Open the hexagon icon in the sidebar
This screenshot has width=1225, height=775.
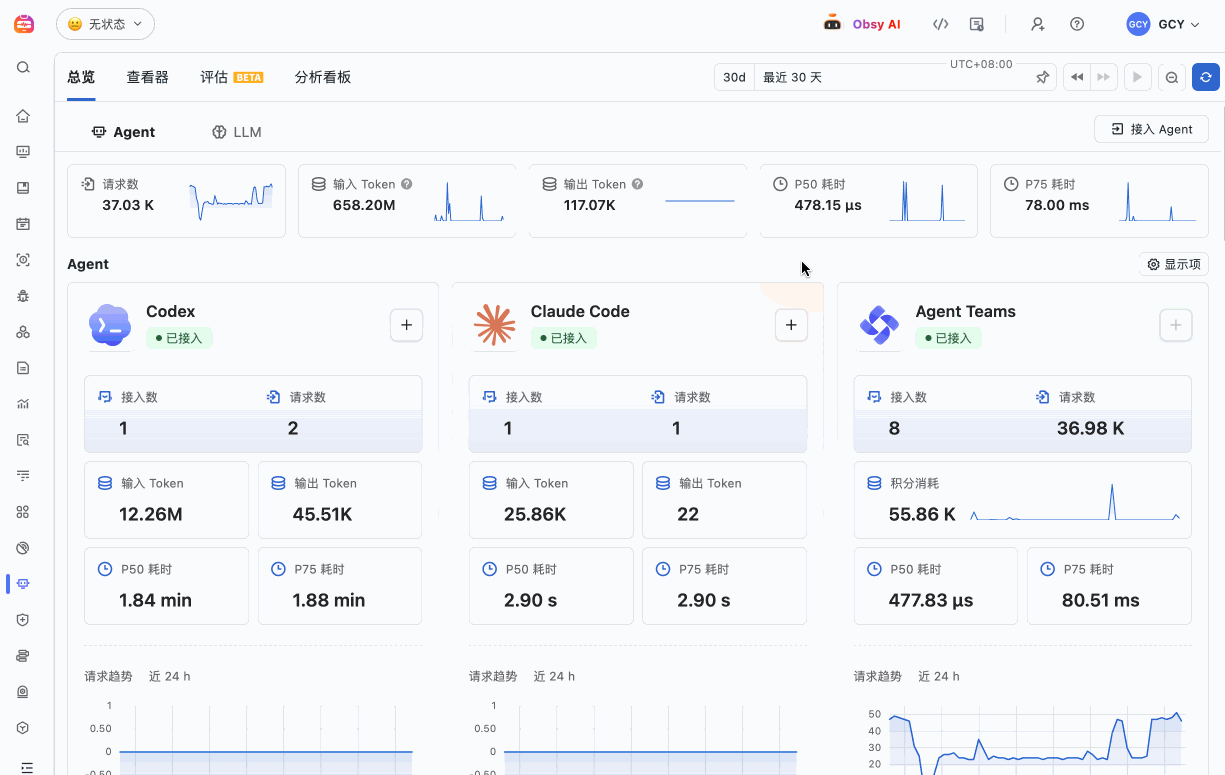[x=23, y=728]
